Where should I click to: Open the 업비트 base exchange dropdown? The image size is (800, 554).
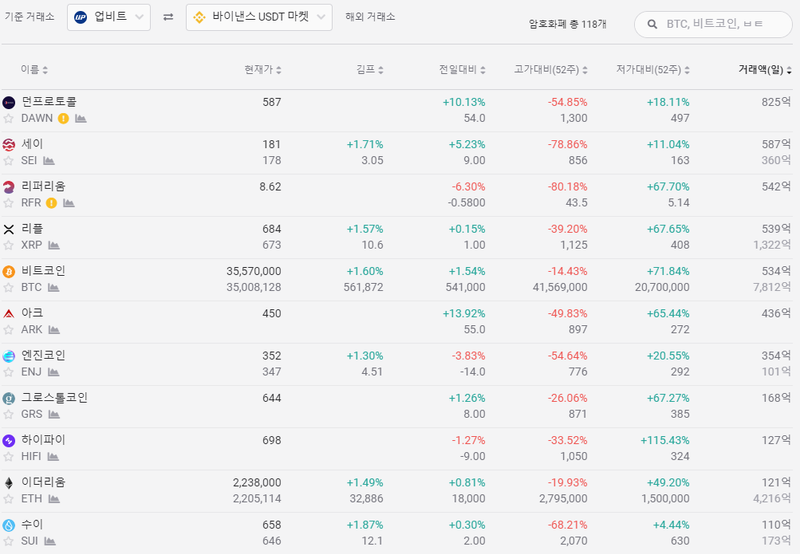(x=109, y=17)
